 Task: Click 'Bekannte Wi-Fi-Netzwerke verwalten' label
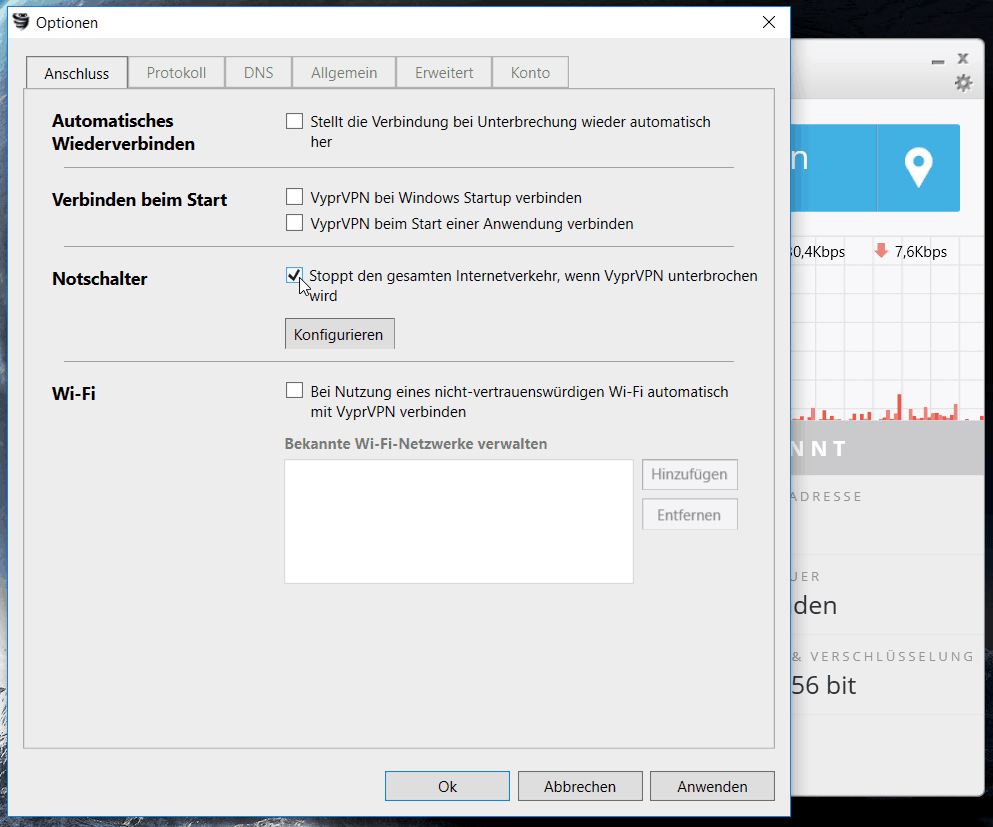coord(416,443)
